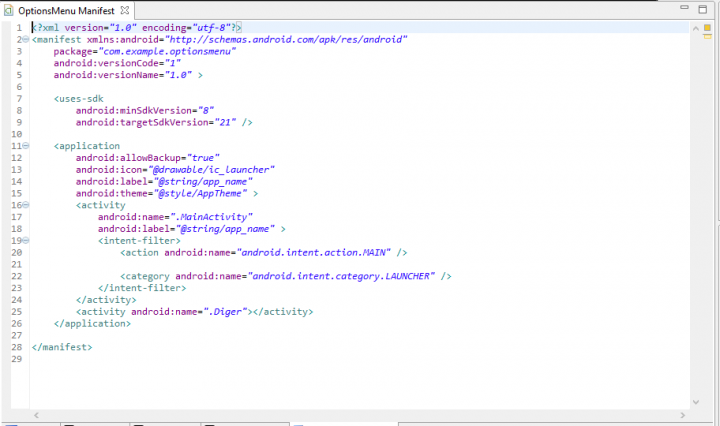The width and height of the screenshot is (720, 426).
Task: Click the android:label line on row 14
Action: click(x=164, y=181)
